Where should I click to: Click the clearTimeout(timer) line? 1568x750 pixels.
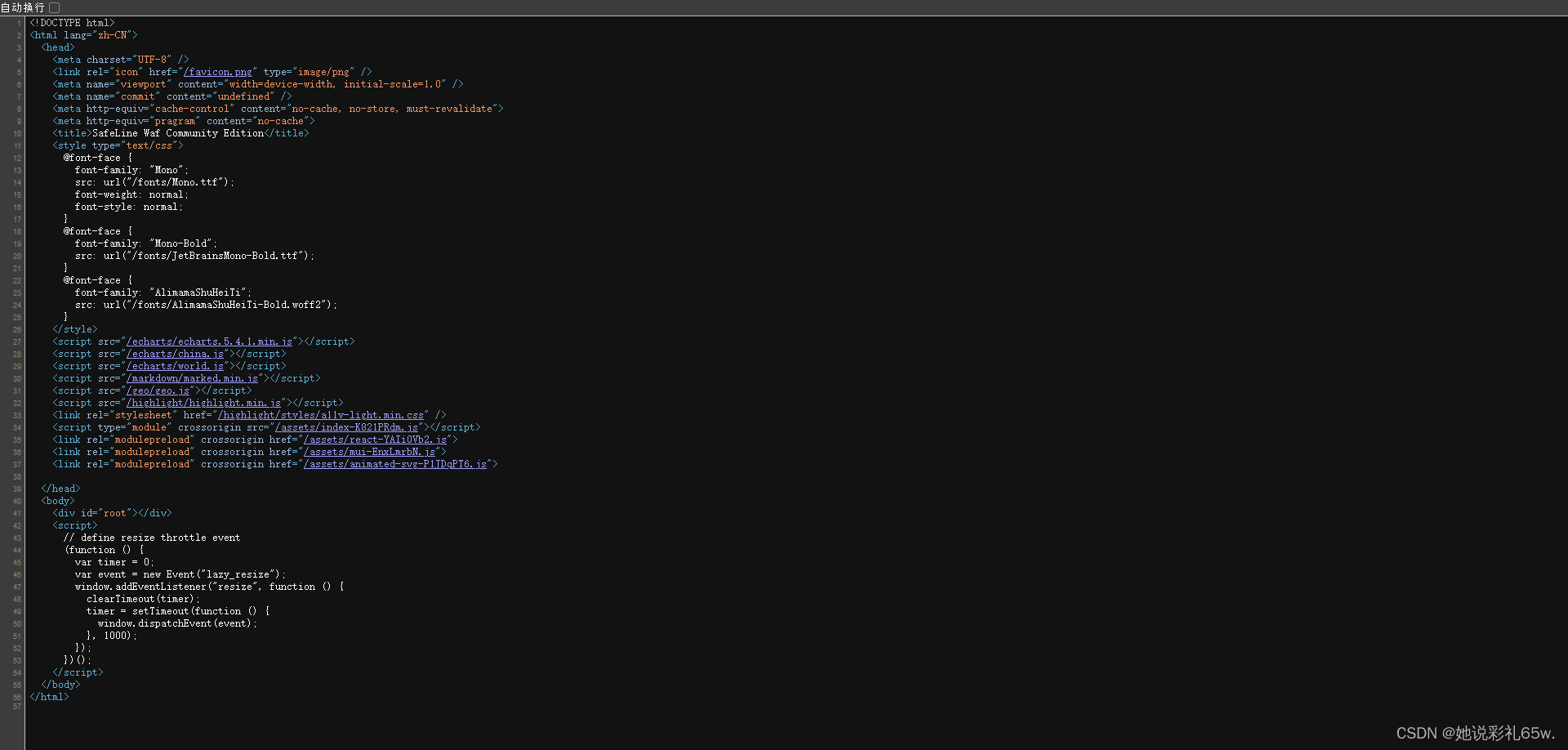point(143,599)
